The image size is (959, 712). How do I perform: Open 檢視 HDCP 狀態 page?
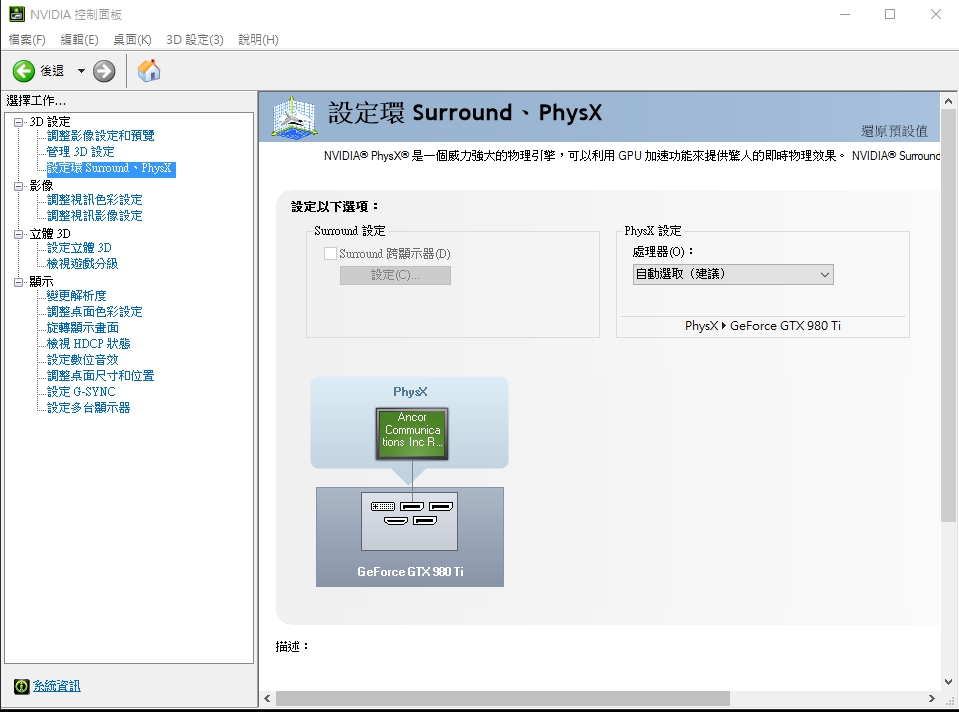coord(89,344)
